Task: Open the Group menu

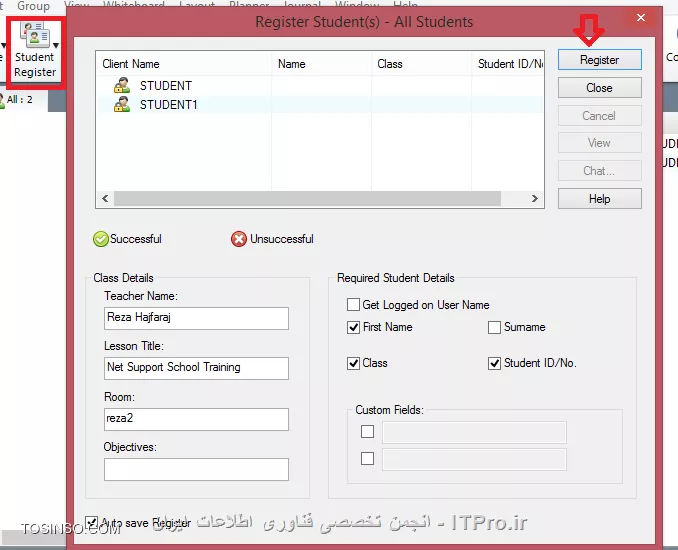Action: coord(33,6)
